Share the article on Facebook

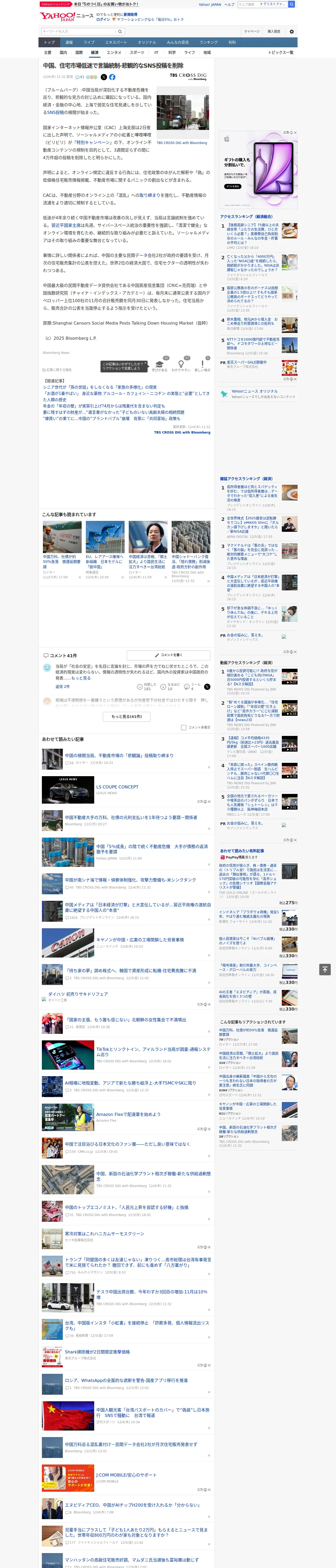(x=112, y=77)
